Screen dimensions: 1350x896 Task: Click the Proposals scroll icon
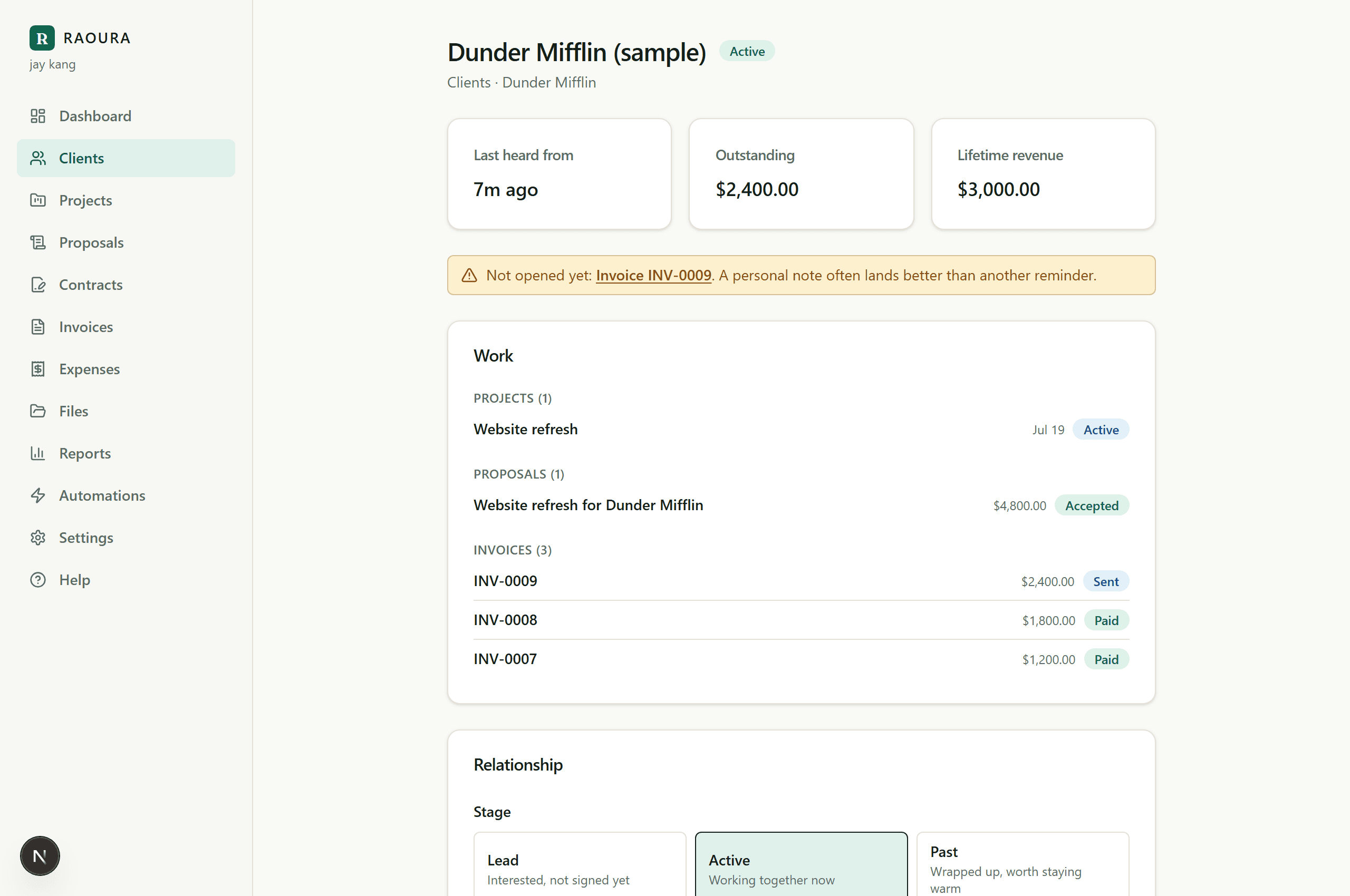tap(38, 243)
